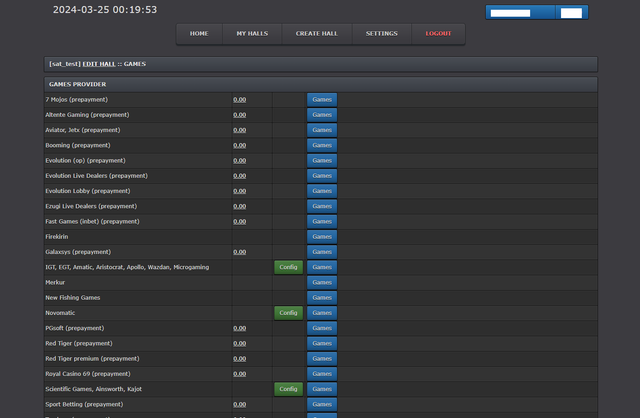This screenshot has width=640, height=418.
Task: Open Games for New Fishing Games
Action: tap(322, 298)
